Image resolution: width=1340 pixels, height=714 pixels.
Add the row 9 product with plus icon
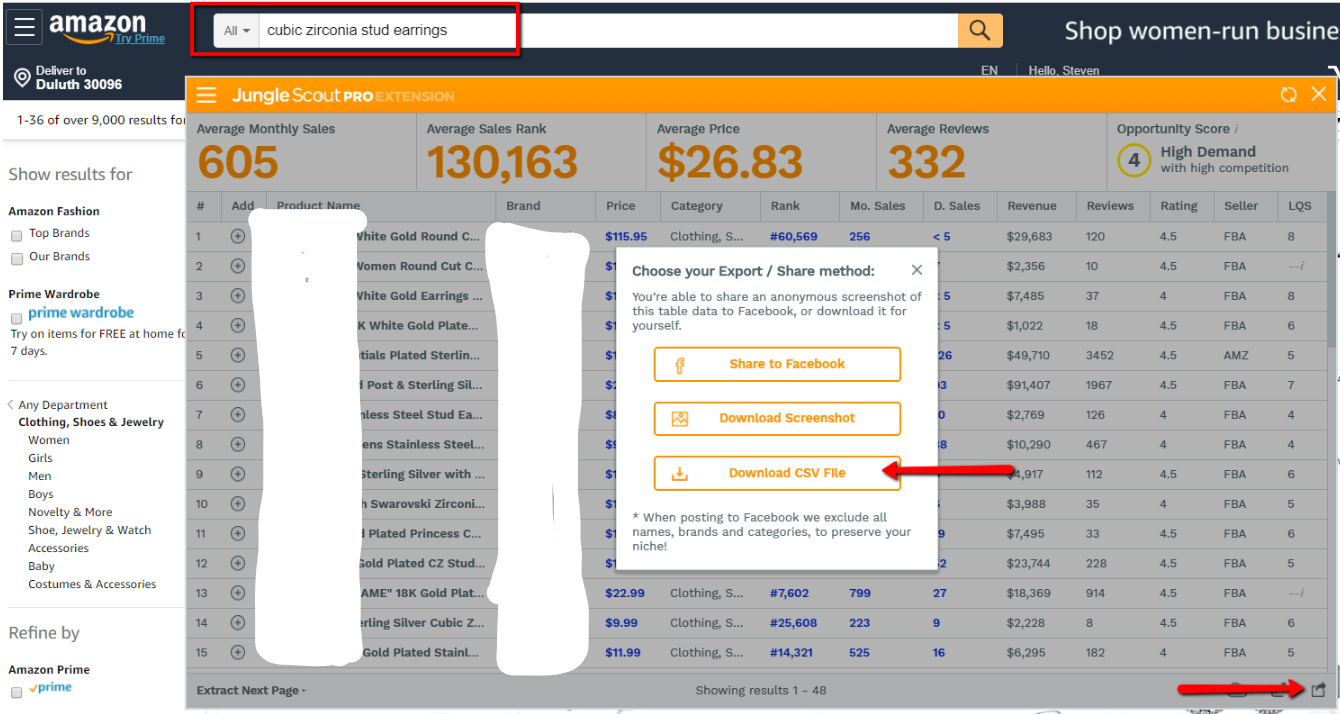point(238,474)
